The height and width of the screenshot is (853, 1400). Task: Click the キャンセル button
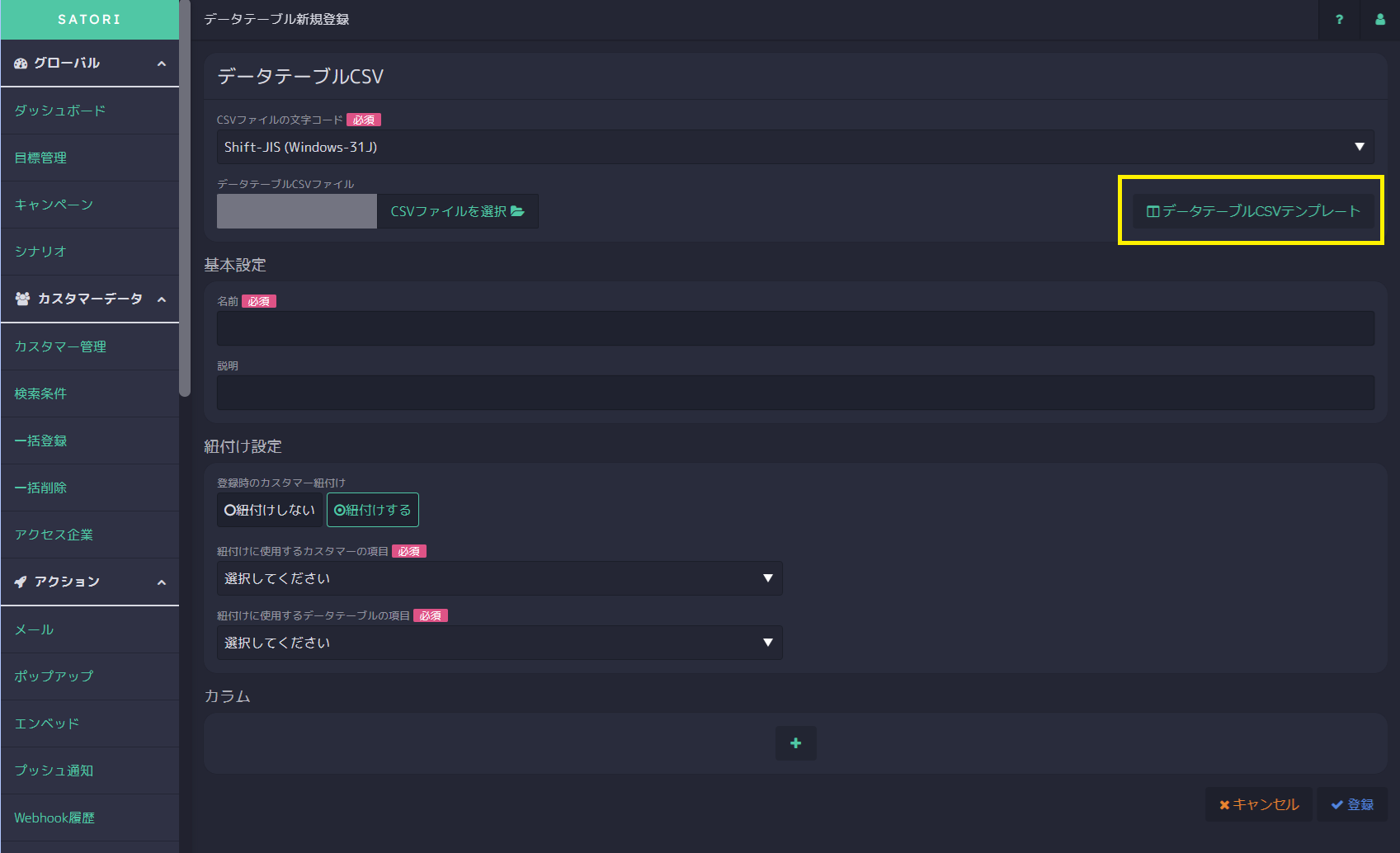pyautogui.click(x=1259, y=804)
